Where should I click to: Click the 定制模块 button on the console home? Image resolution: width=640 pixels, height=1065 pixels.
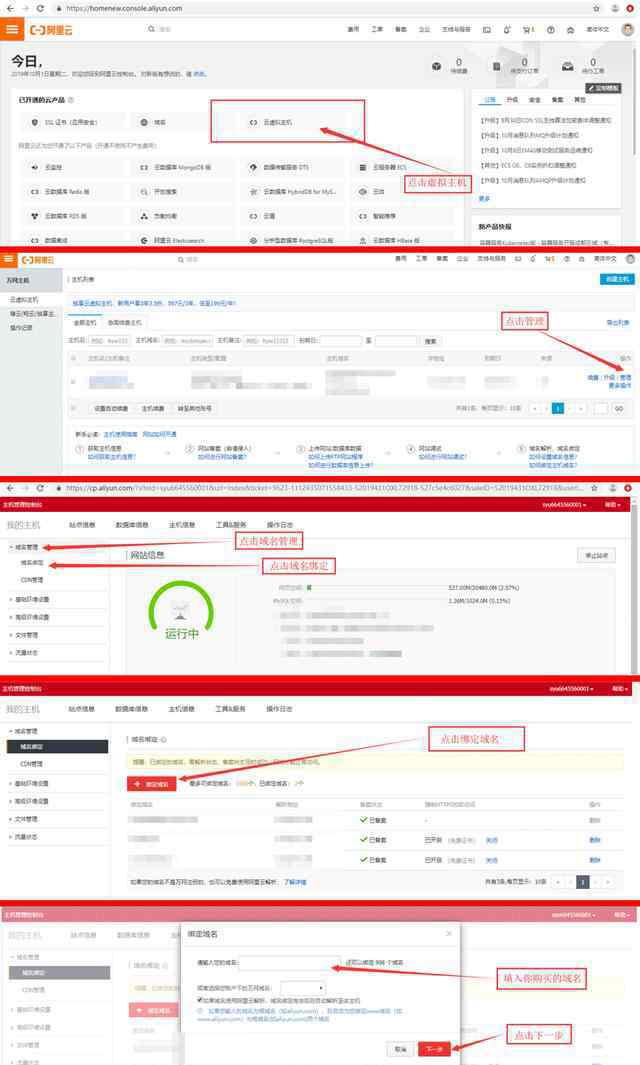(603, 88)
